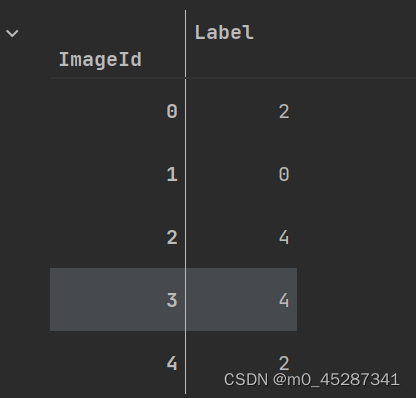Click the highlighted row's blank area left of 3
Screen dimensions: 416x398
[107, 299]
